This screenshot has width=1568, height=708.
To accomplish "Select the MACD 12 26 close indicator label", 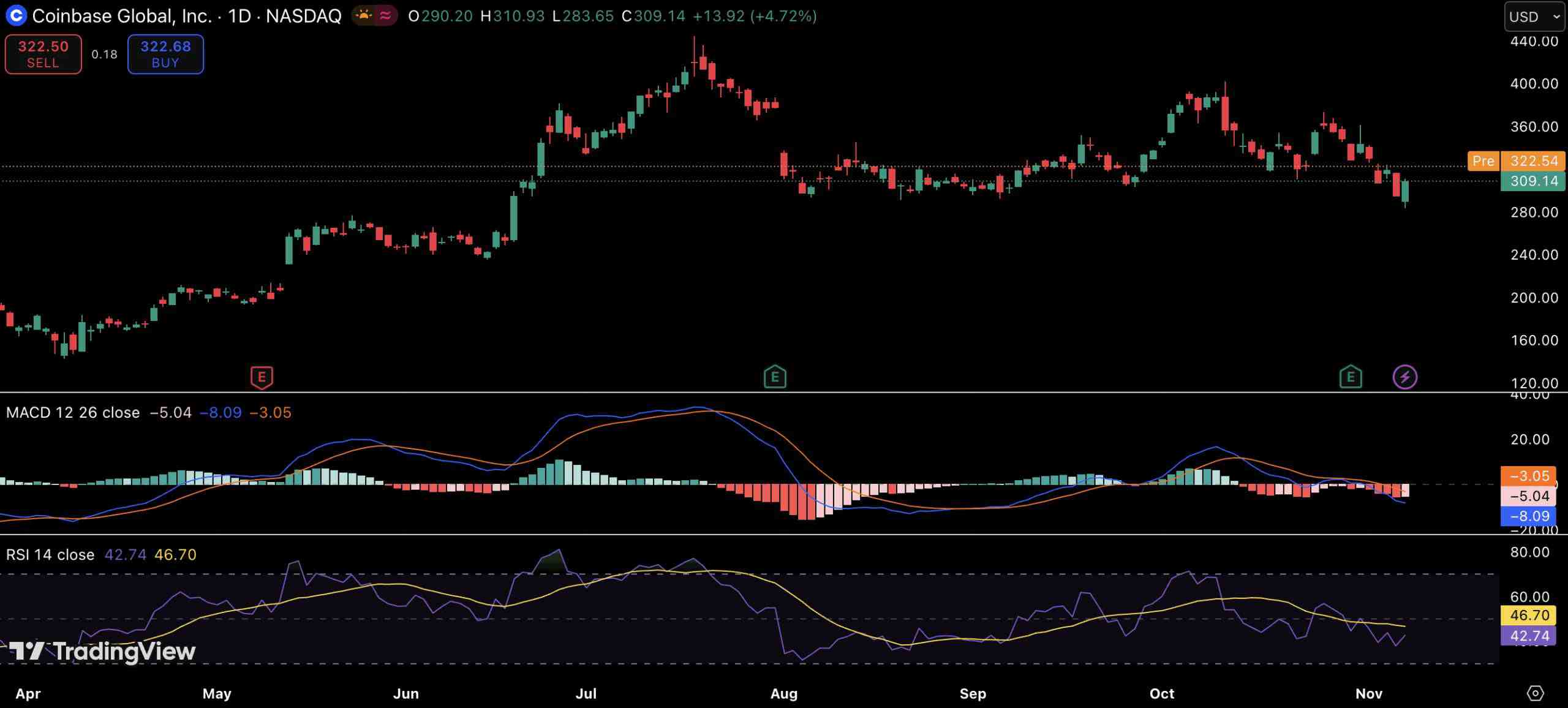I will pos(73,413).
